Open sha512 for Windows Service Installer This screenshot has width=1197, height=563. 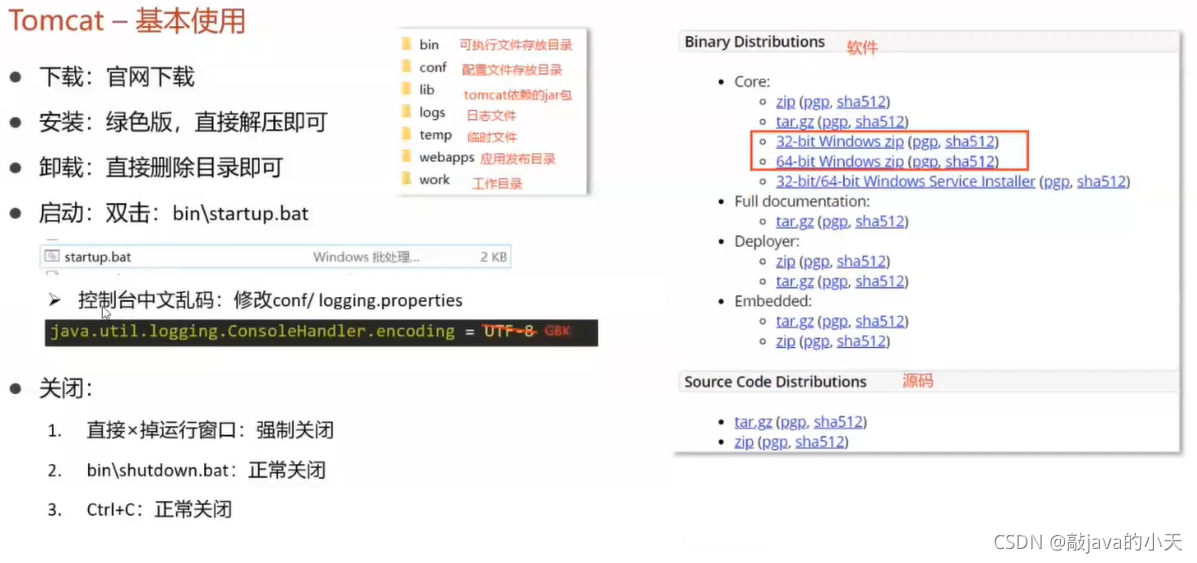pos(1101,181)
